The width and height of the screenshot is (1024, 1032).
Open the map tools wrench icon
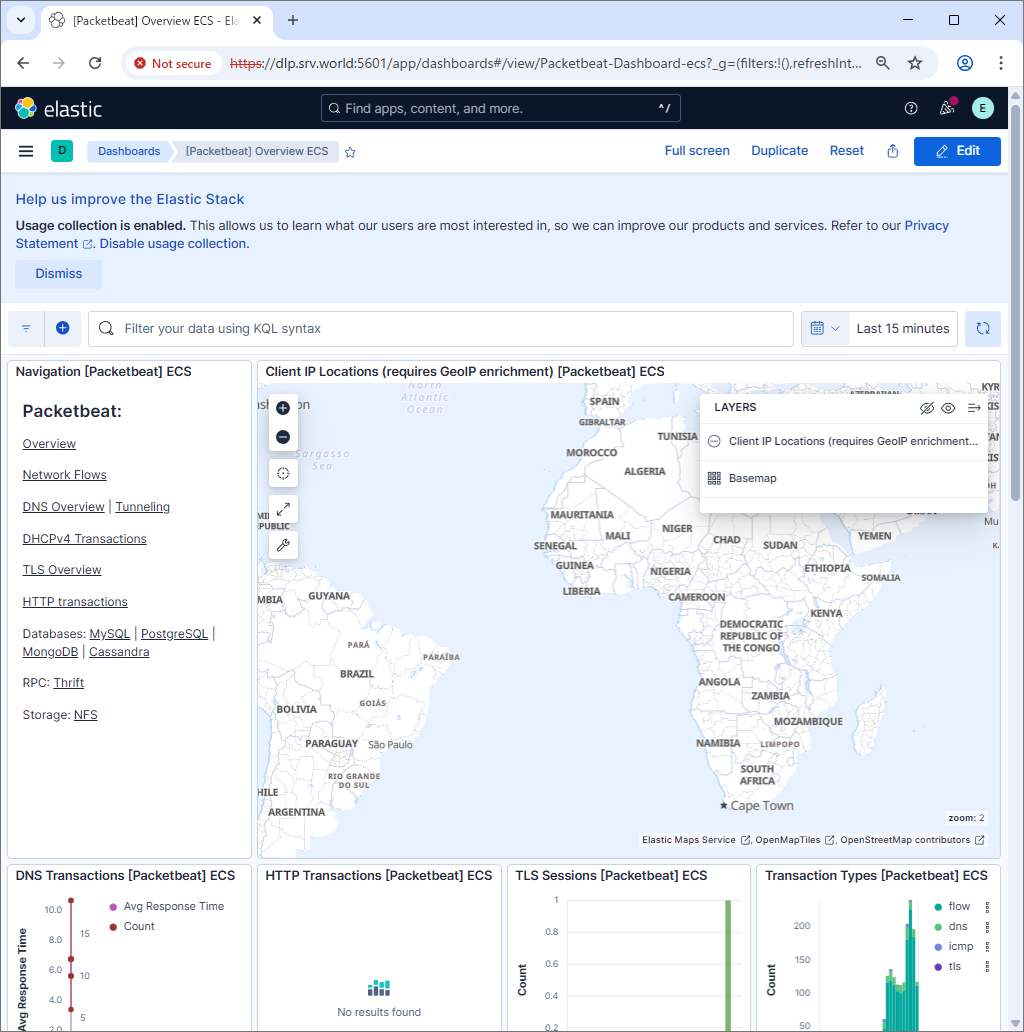pyautogui.click(x=283, y=545)
